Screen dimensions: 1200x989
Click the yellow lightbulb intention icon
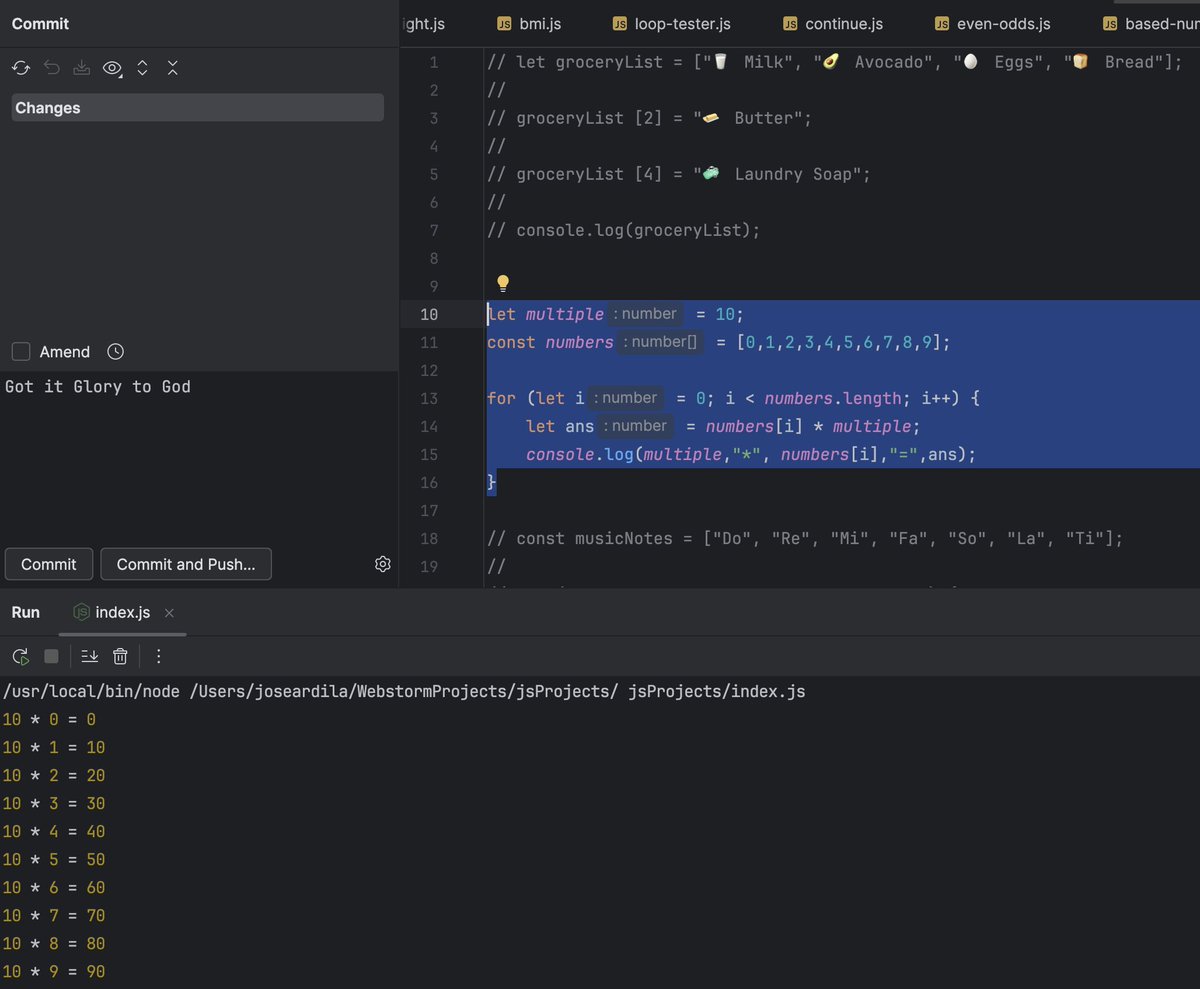coord(503,283)
